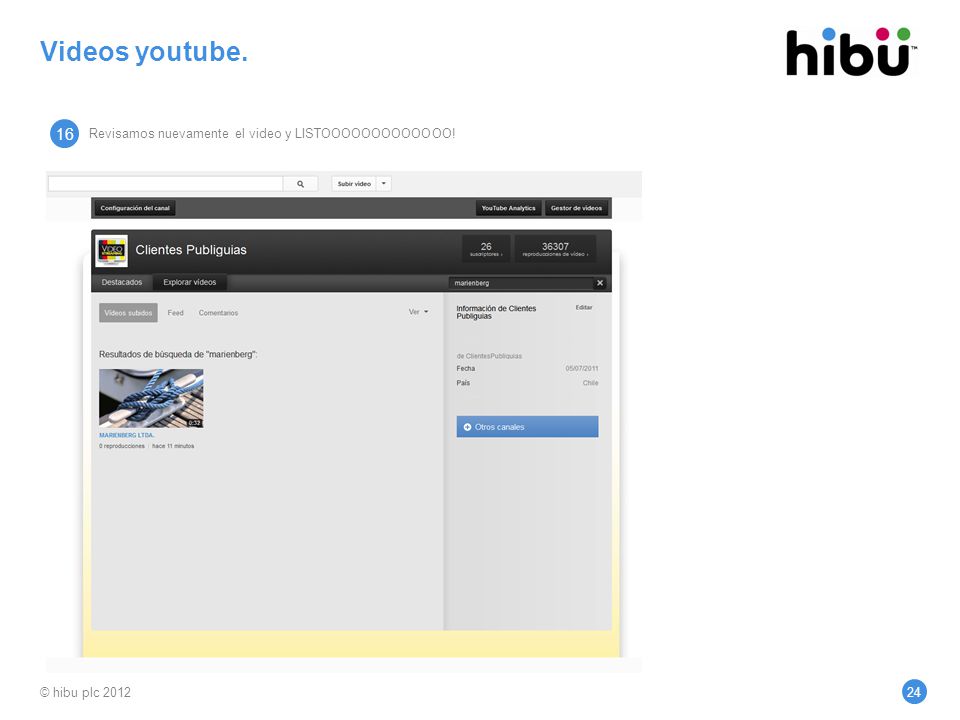Select the Vídeos subidos tab
The height and width of the screenshot is (720, 960).
coord(128,313)
